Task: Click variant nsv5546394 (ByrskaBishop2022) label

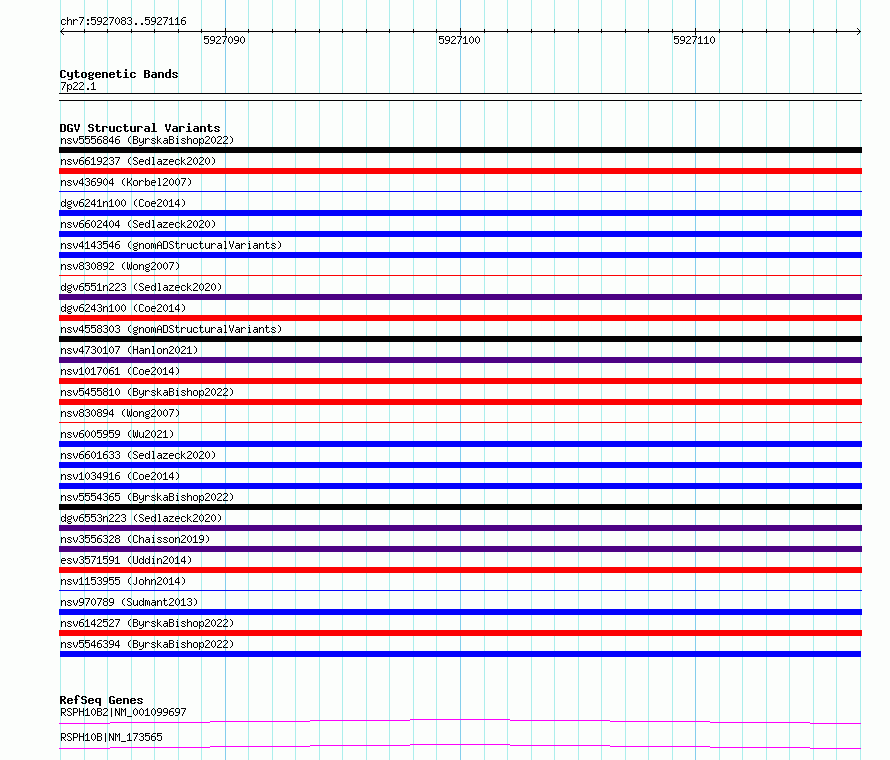Action: coord(147,644)
